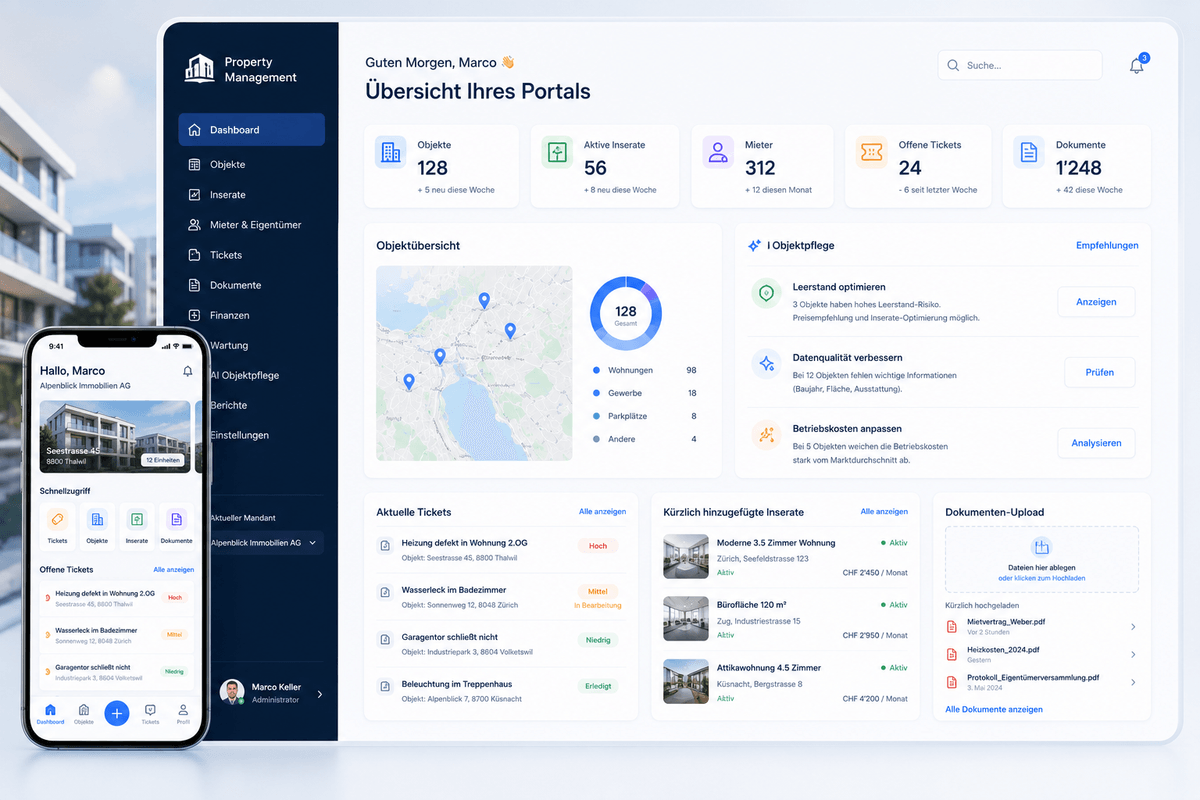The height and width of the screenshot is (800, 1200).
Task: Open notifications bell in desktop dashboard header
Action: pyautogui.click(x=1136, y=66)
